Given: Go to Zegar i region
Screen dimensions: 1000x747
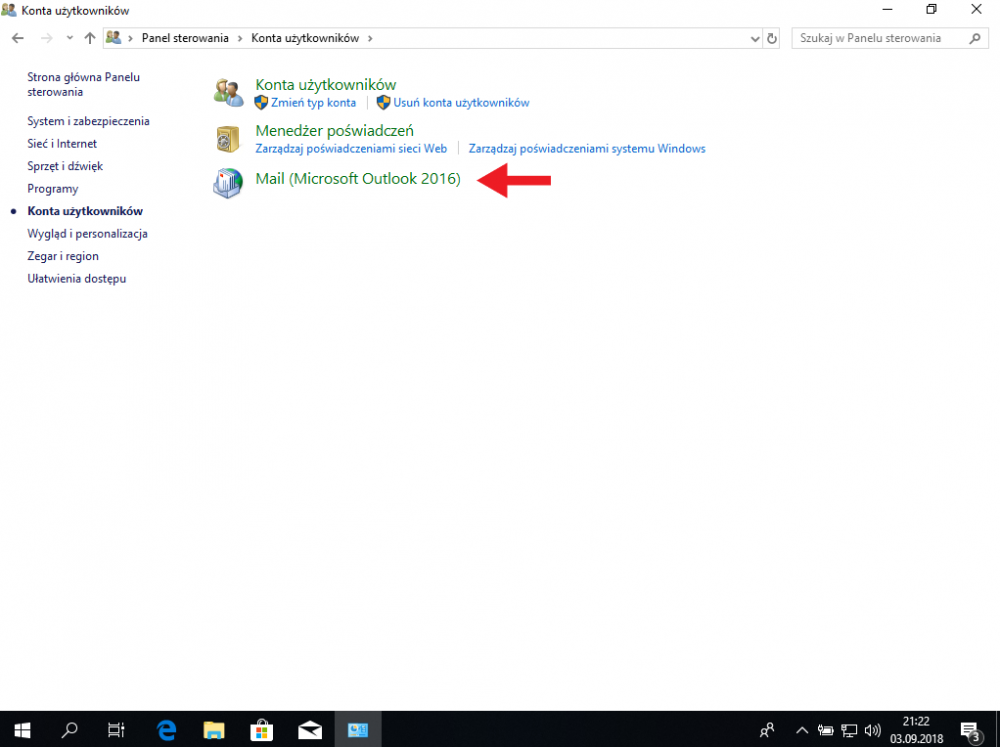Looking at the screenshot, I should coord(63,256).
